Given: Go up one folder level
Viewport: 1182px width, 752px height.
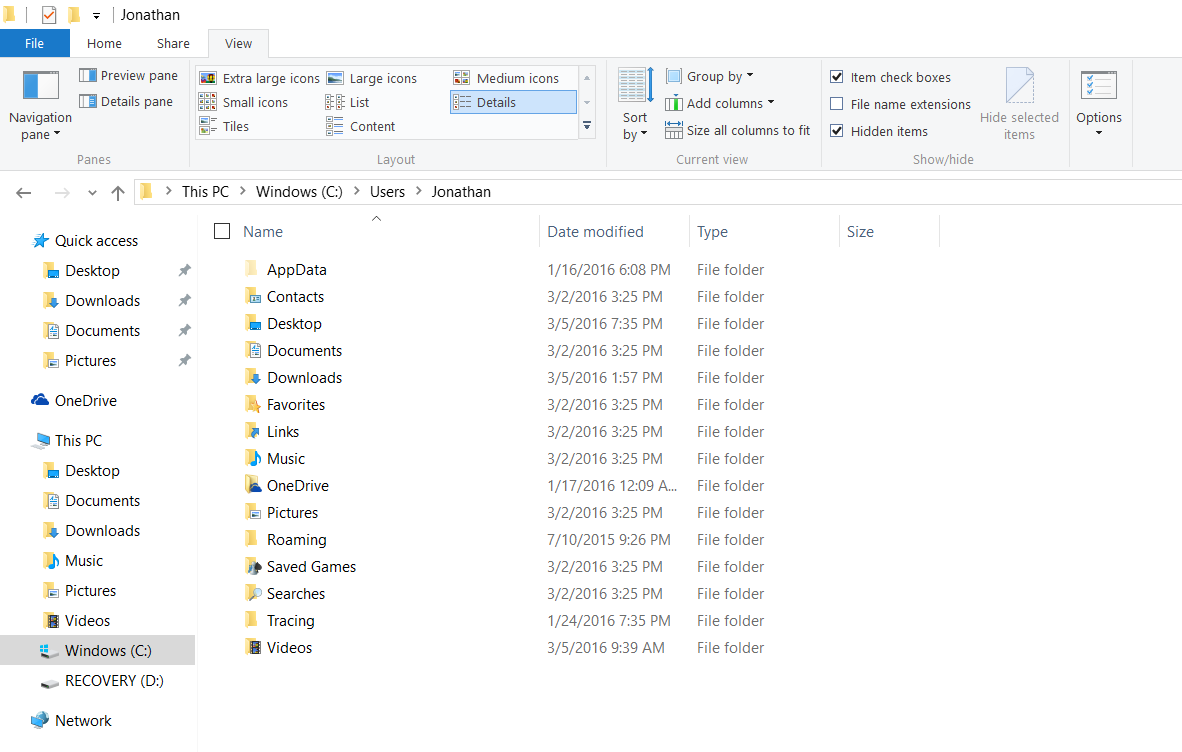Looking at the screenshot, I should pyautogui.click(x=118, y=193).
